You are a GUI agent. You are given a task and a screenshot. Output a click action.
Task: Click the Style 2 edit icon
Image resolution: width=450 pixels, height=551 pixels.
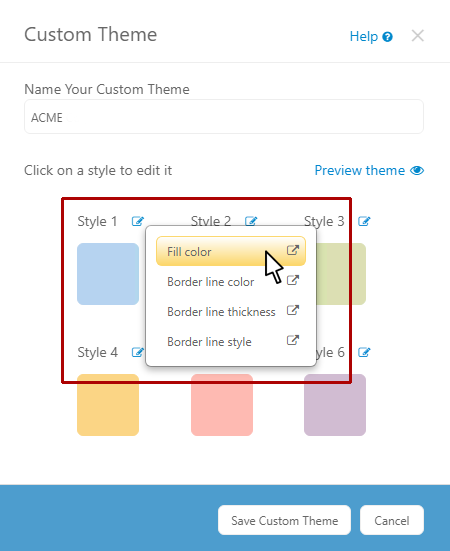(x=251, y=221)
